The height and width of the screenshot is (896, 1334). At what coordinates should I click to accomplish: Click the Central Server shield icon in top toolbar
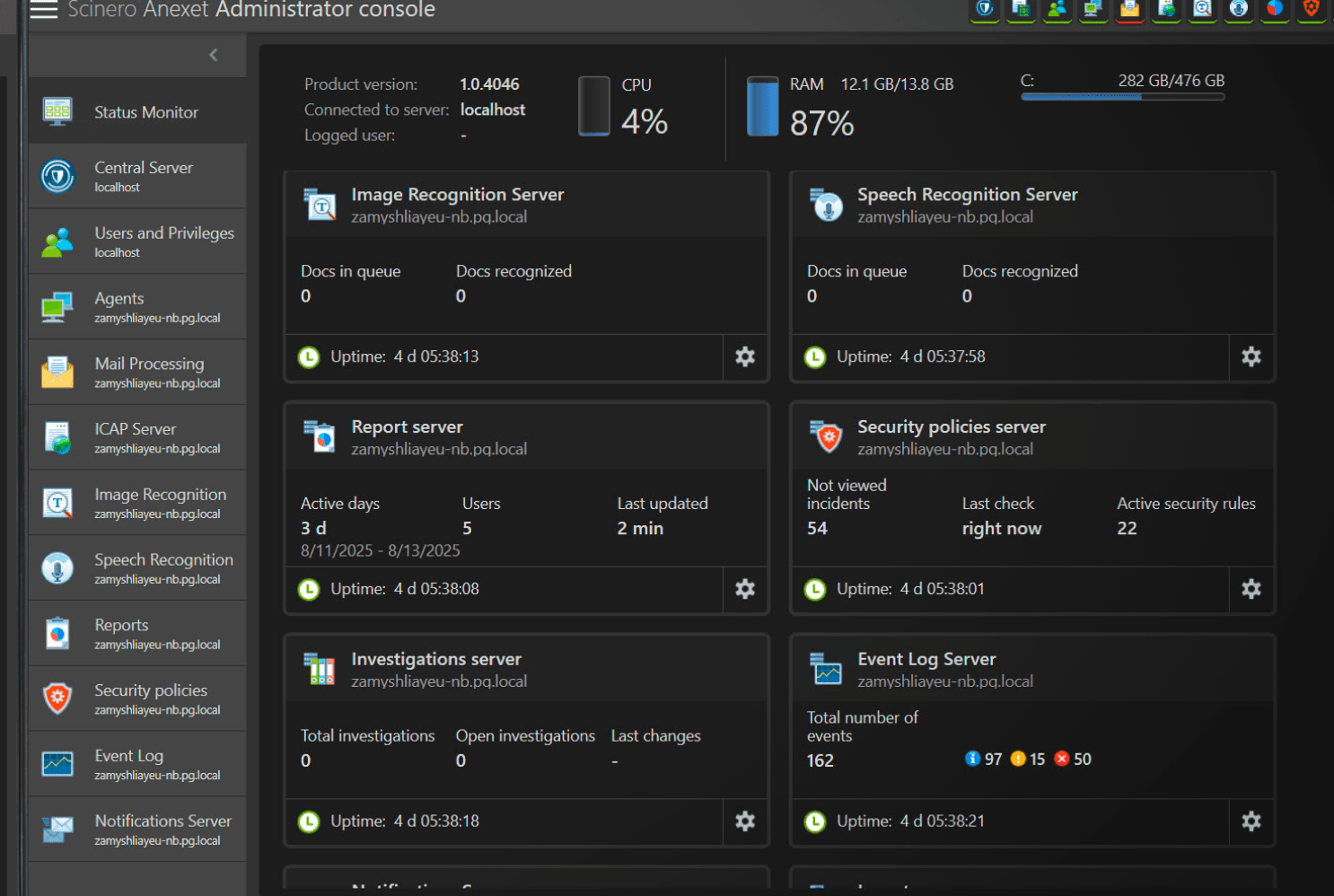(x=985, y=9)
